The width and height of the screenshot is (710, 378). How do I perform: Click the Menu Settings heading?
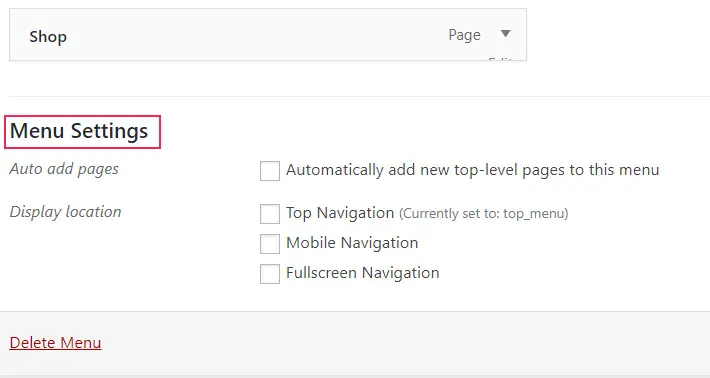coord(79,131)
